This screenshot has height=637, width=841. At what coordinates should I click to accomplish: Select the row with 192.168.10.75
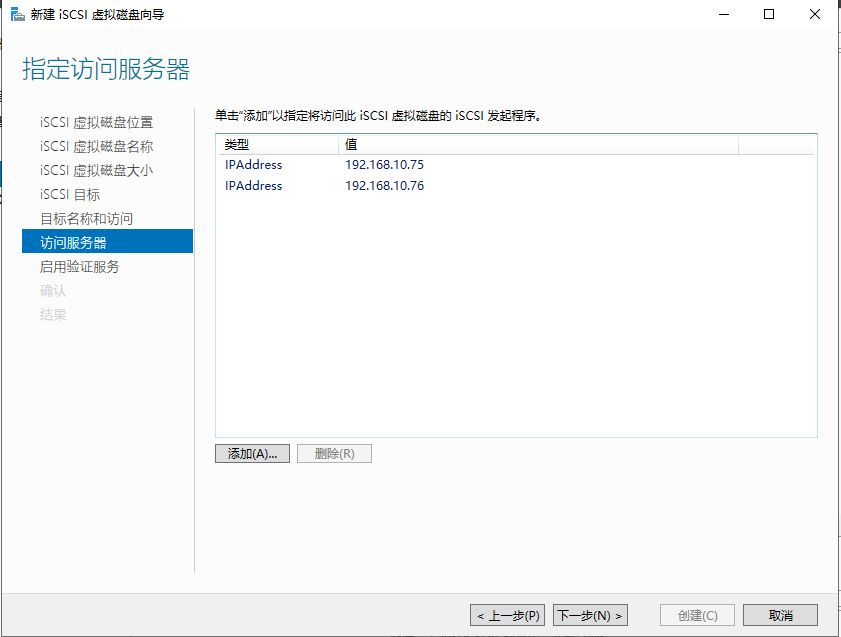tap(516, 165)
